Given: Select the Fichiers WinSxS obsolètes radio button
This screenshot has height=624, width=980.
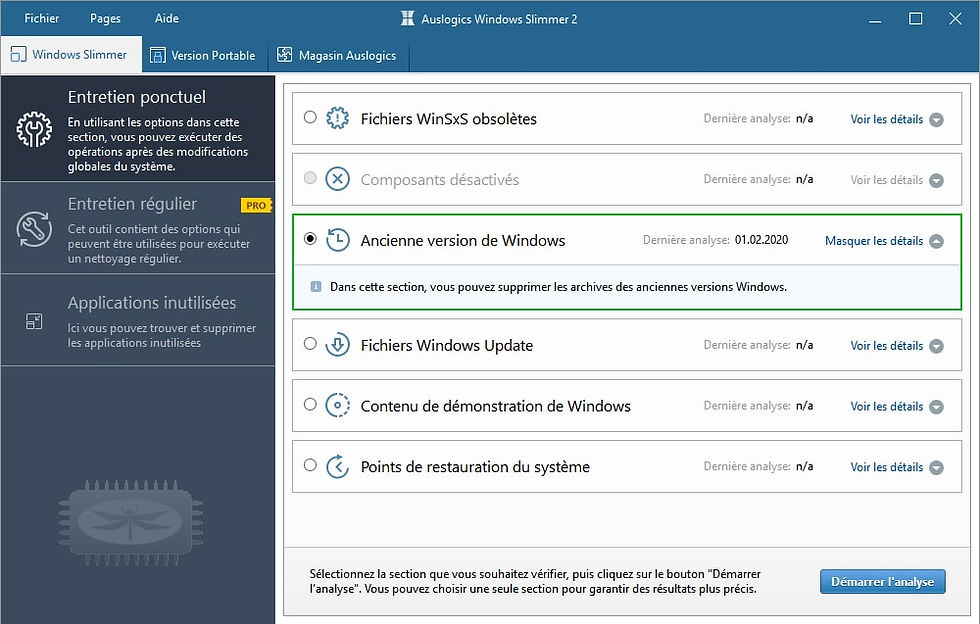Looking at the screenshot, I should click(310, 117).
